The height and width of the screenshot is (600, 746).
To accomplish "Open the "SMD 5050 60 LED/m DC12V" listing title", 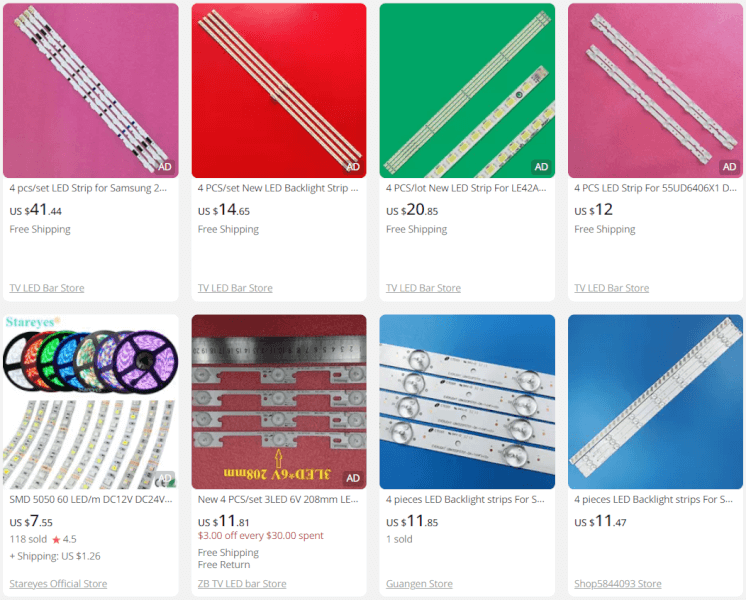I will click(91, 499).
